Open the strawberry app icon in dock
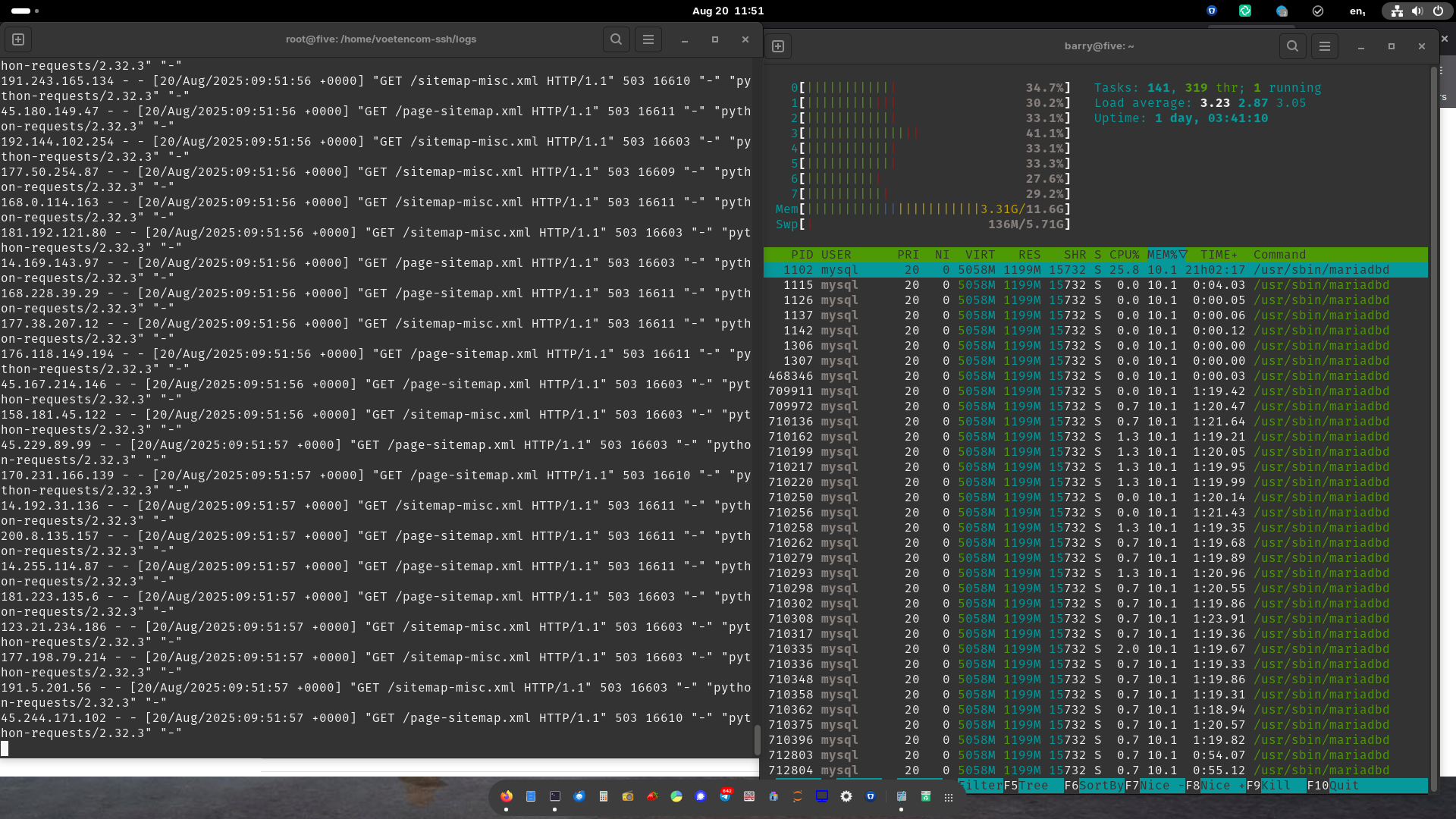1456x819 pixels. (x=652, y=796)
